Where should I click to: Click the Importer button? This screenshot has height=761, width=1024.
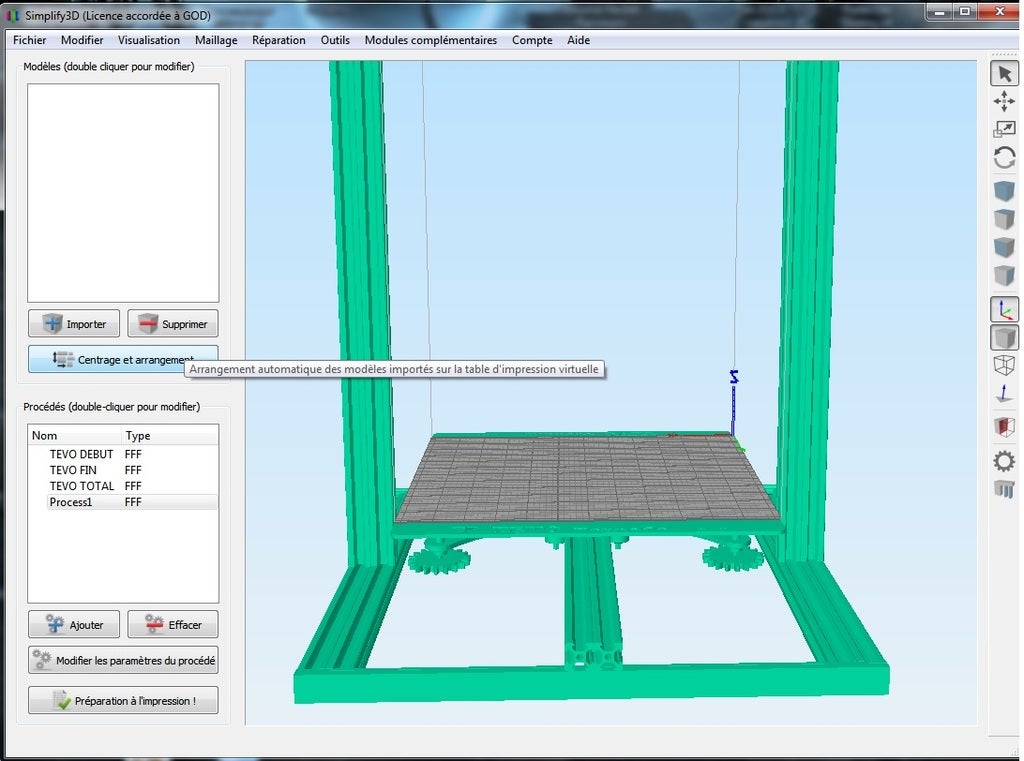coord(74,323)
